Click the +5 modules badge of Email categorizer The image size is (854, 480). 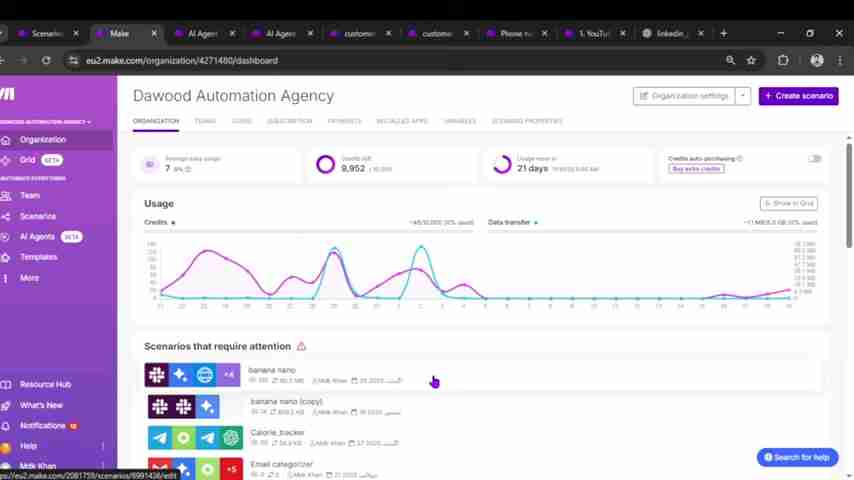(231, 469)
